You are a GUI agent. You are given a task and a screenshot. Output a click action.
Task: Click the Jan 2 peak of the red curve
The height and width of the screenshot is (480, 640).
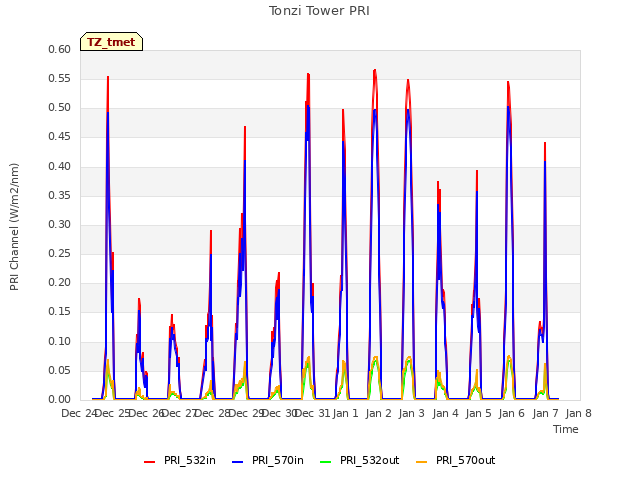[x=375, y=70]
